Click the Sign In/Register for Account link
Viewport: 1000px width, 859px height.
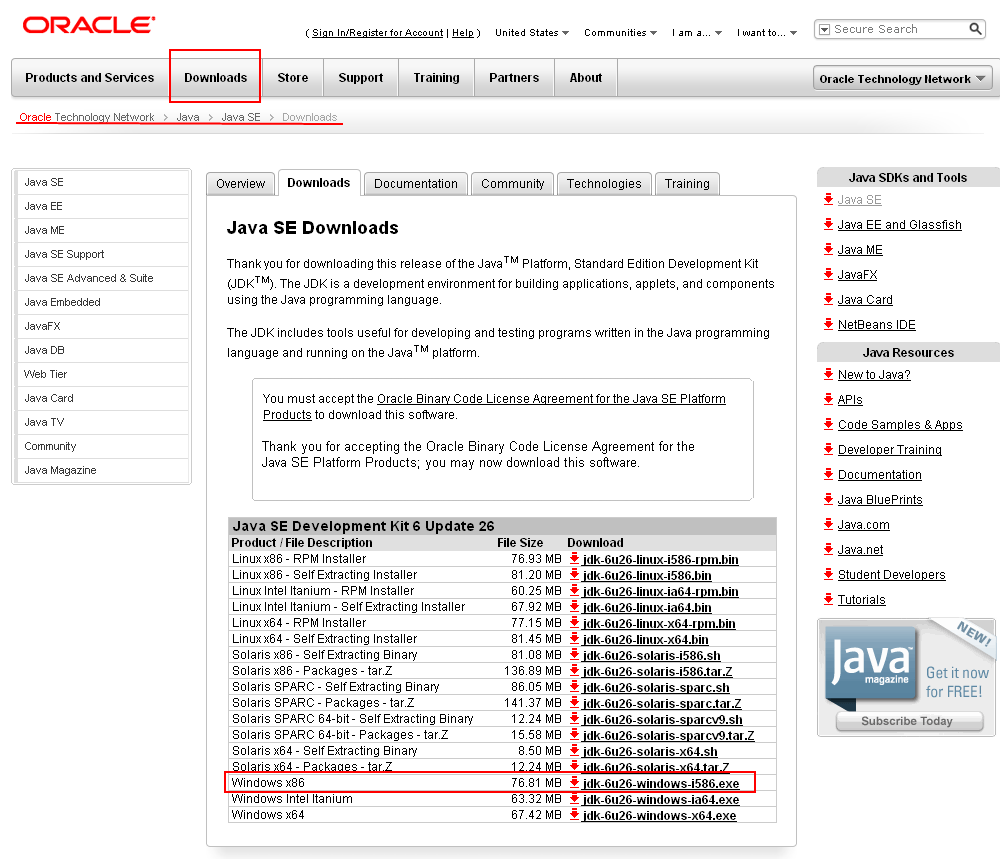point(378,33)
